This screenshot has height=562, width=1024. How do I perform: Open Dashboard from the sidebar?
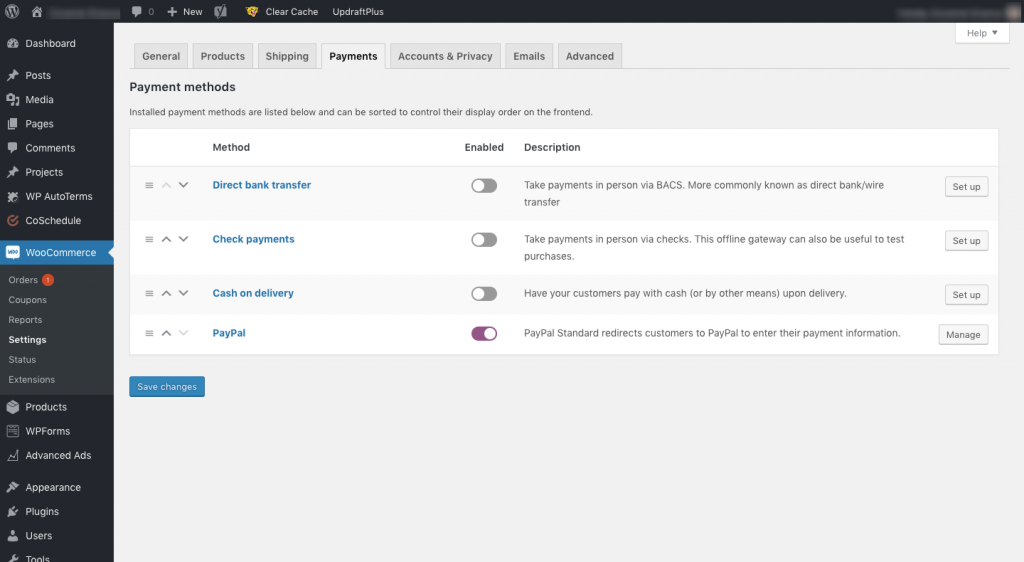(x=50, y=44)
